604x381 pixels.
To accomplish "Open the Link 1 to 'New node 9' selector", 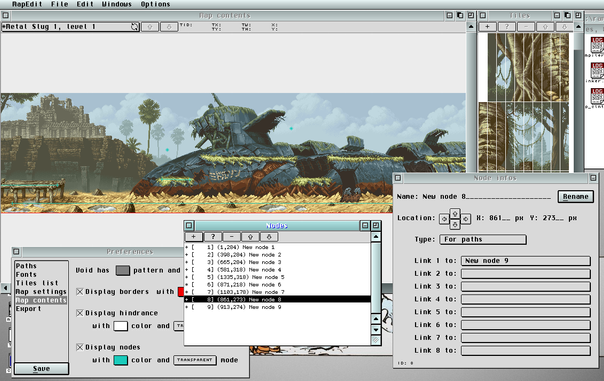I will (526, 261).
